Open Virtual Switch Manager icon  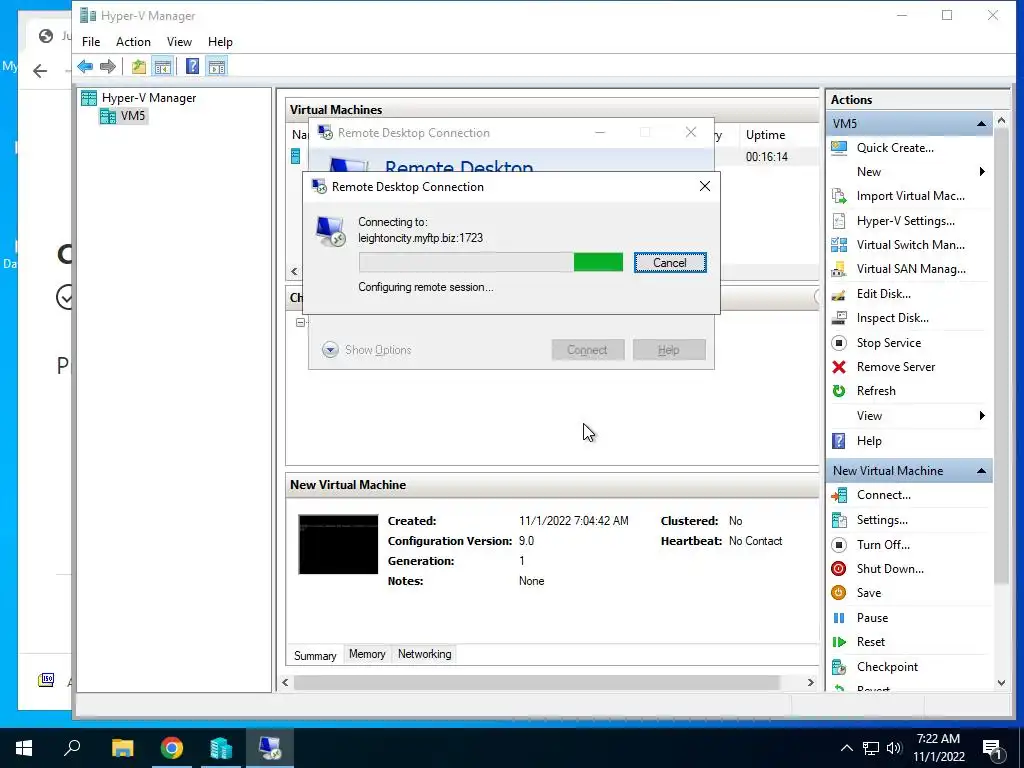tap(839, 245)
